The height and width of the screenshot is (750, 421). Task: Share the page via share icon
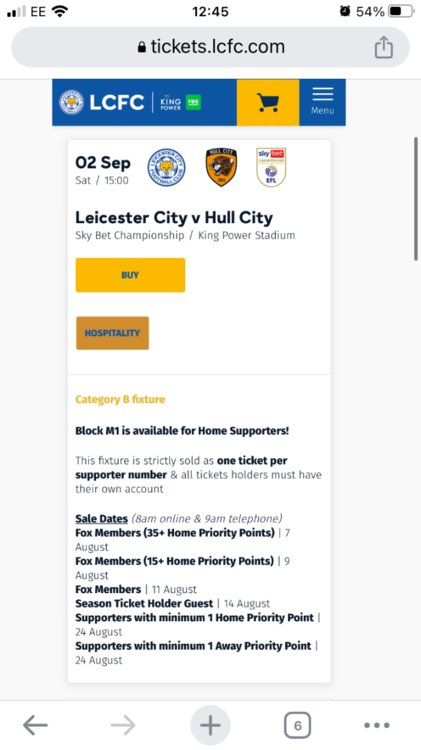coord(383,47)
